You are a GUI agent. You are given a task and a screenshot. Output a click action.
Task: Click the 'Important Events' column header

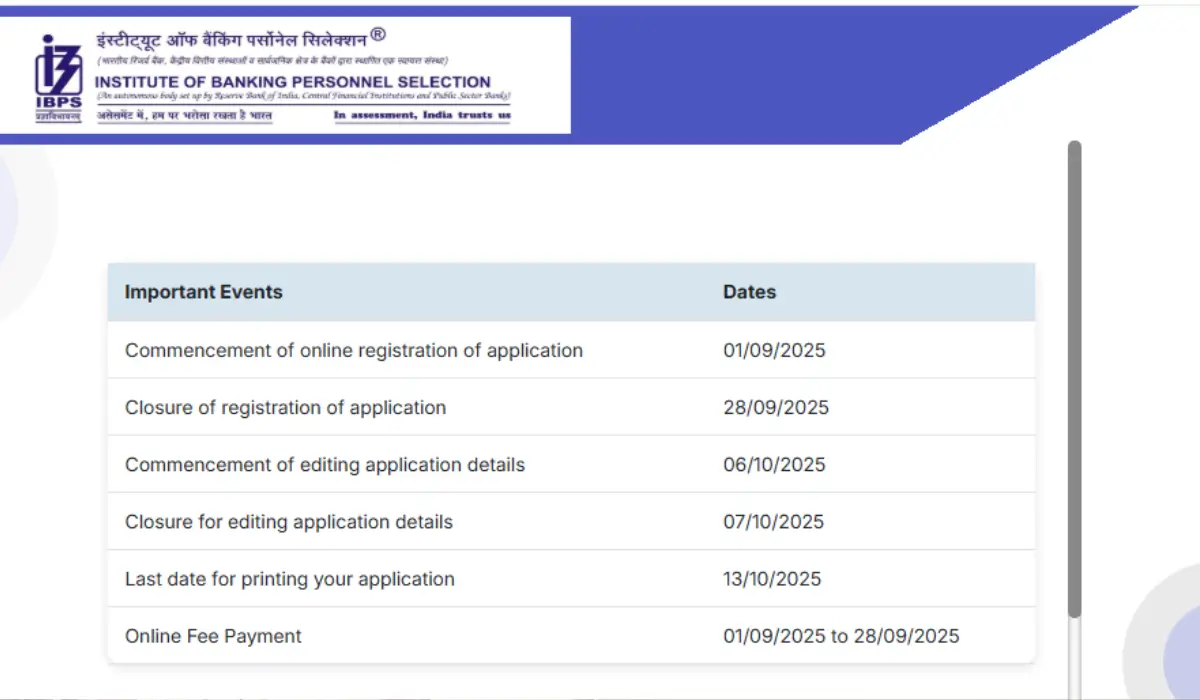203,292
